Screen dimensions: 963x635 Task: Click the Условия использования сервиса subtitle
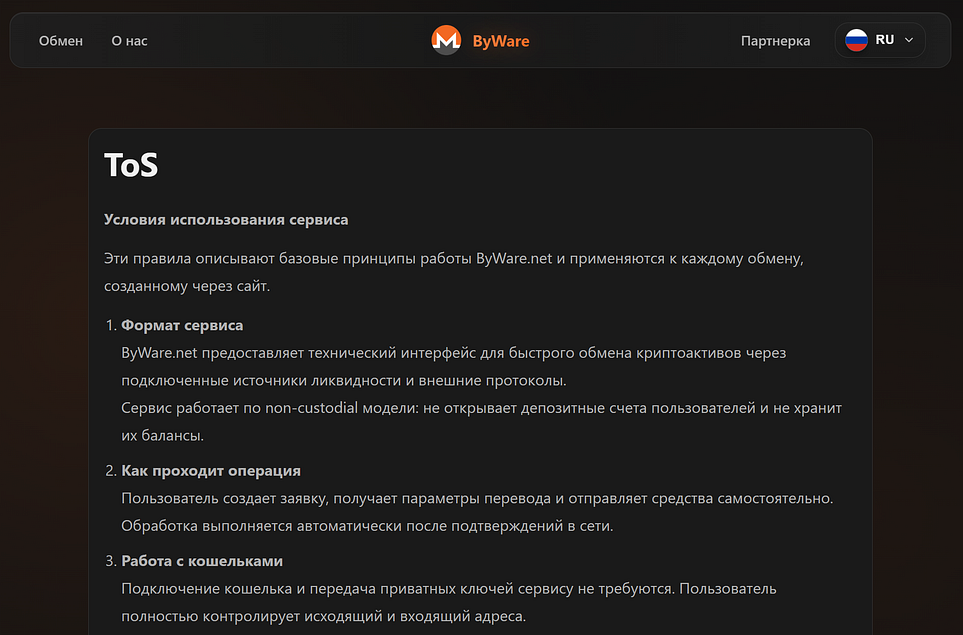tap(226, 219)
